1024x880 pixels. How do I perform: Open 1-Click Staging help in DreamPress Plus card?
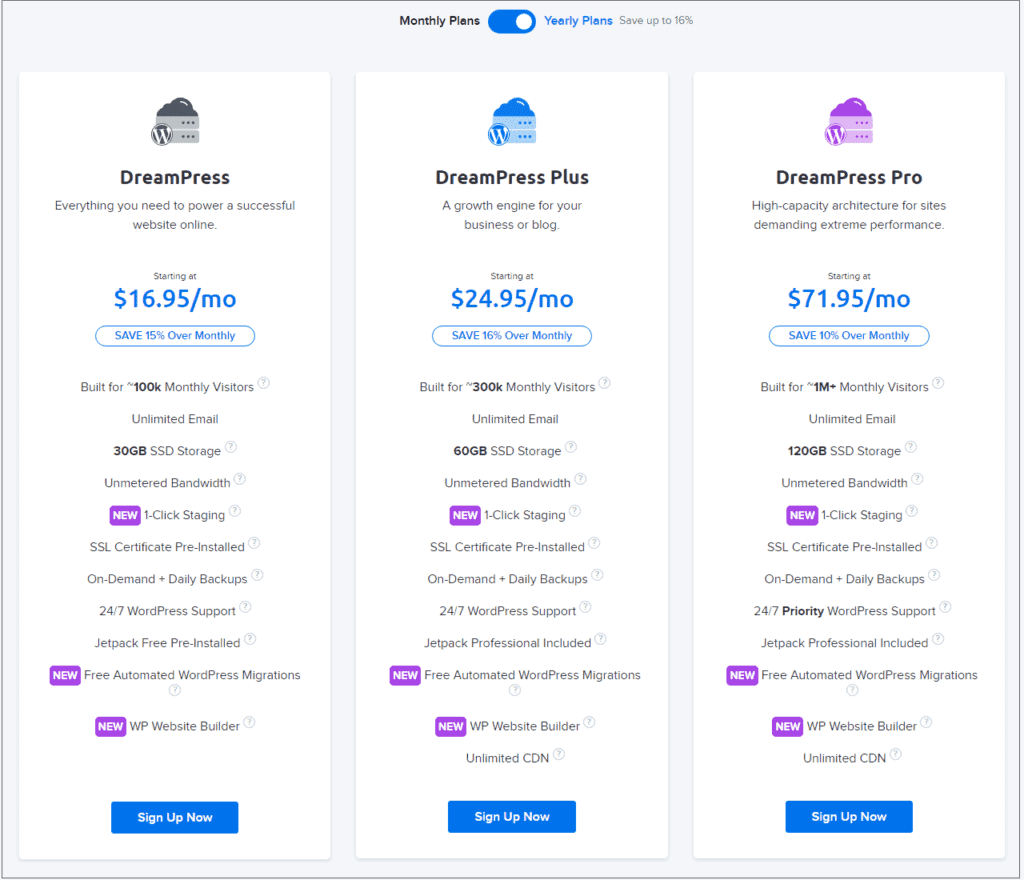(x=575, y=511)
